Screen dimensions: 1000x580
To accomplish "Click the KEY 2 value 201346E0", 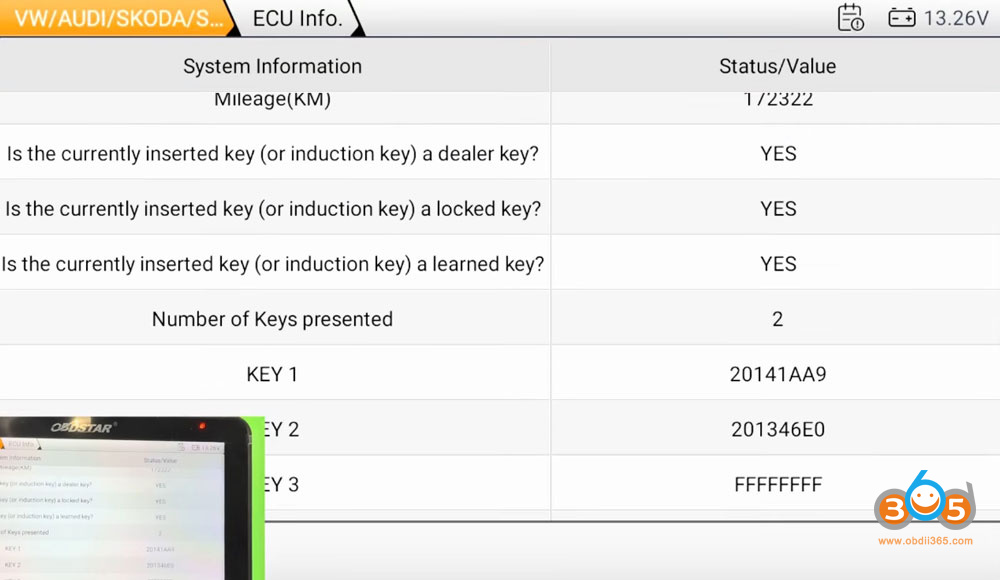I will tap(777, 429).
